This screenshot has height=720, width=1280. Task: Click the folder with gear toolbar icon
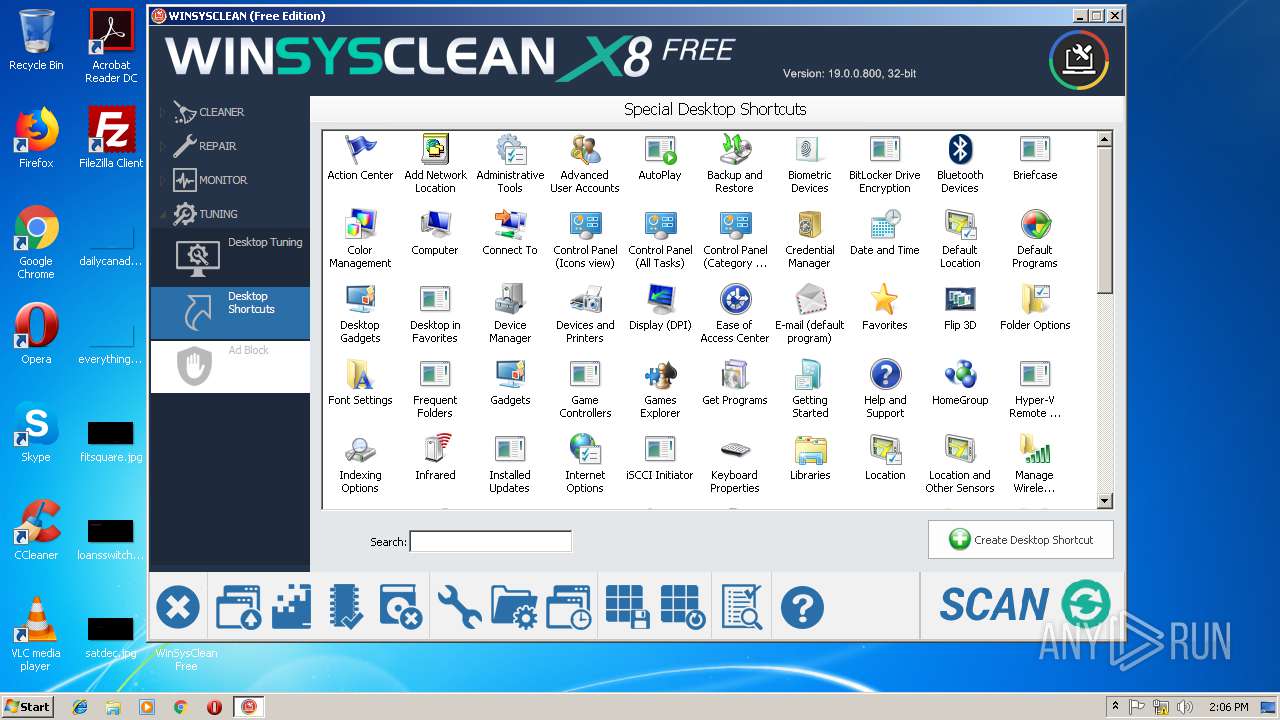tap(515, 607)
